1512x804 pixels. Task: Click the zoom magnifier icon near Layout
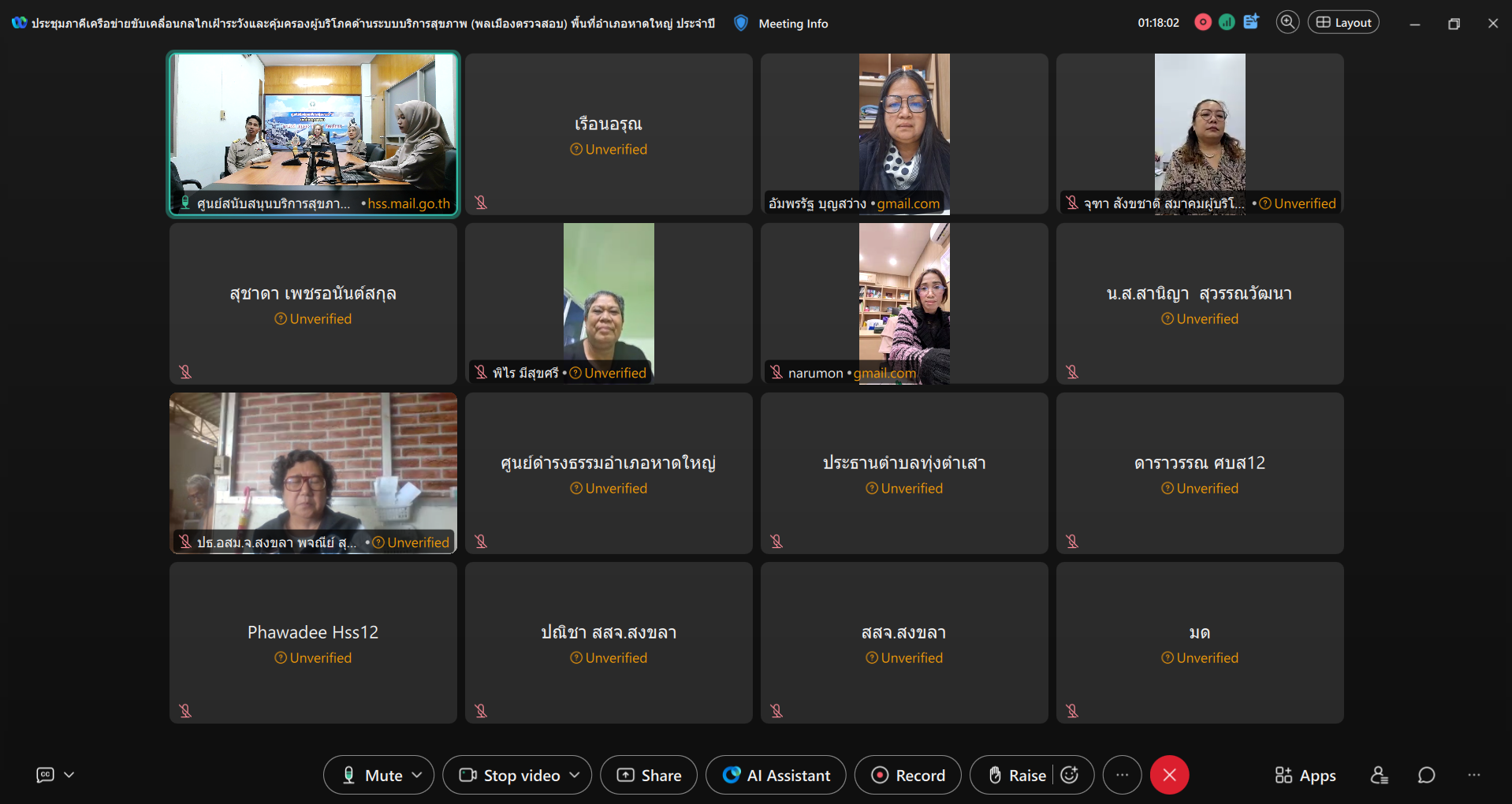1287,23
